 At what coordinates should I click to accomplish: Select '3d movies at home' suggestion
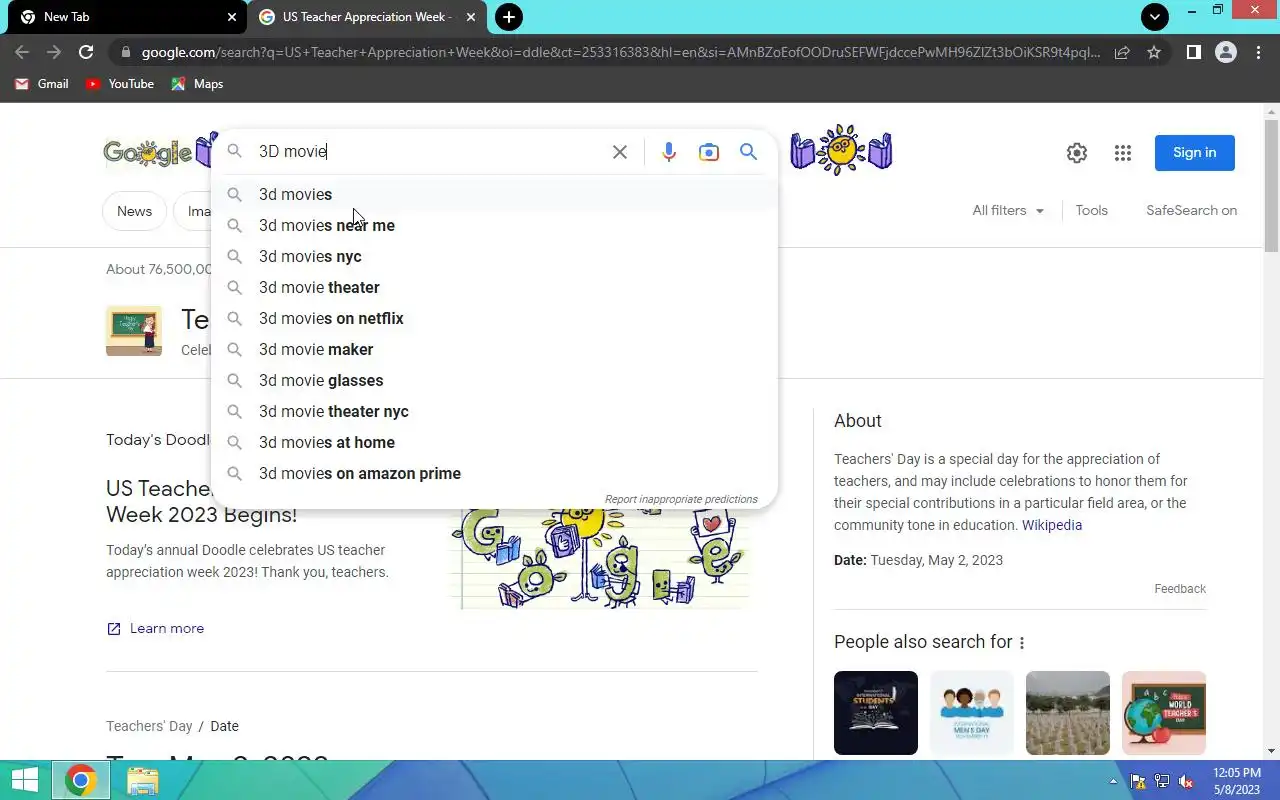[494, 442]
